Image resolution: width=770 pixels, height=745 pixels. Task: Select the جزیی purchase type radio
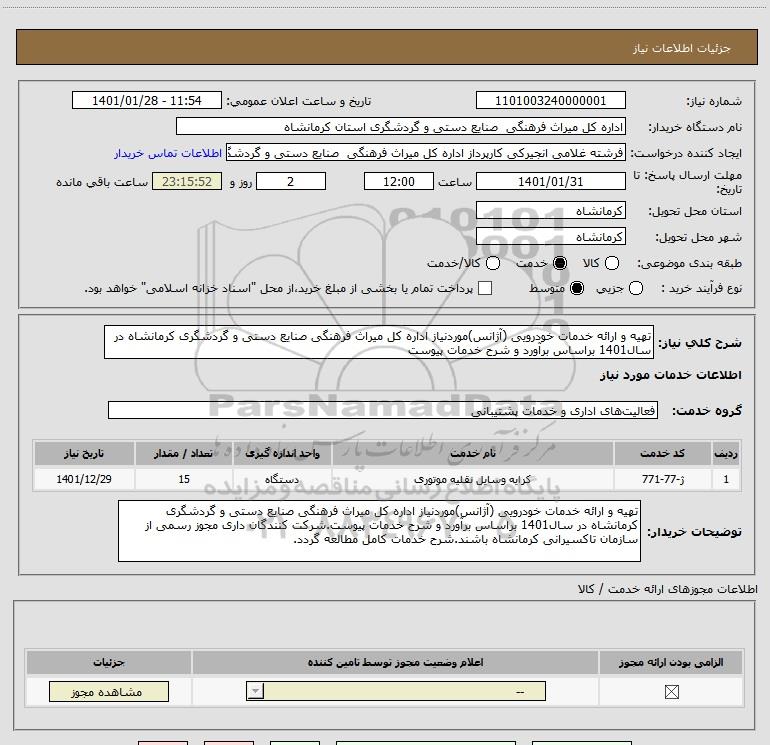coord(636,288)
